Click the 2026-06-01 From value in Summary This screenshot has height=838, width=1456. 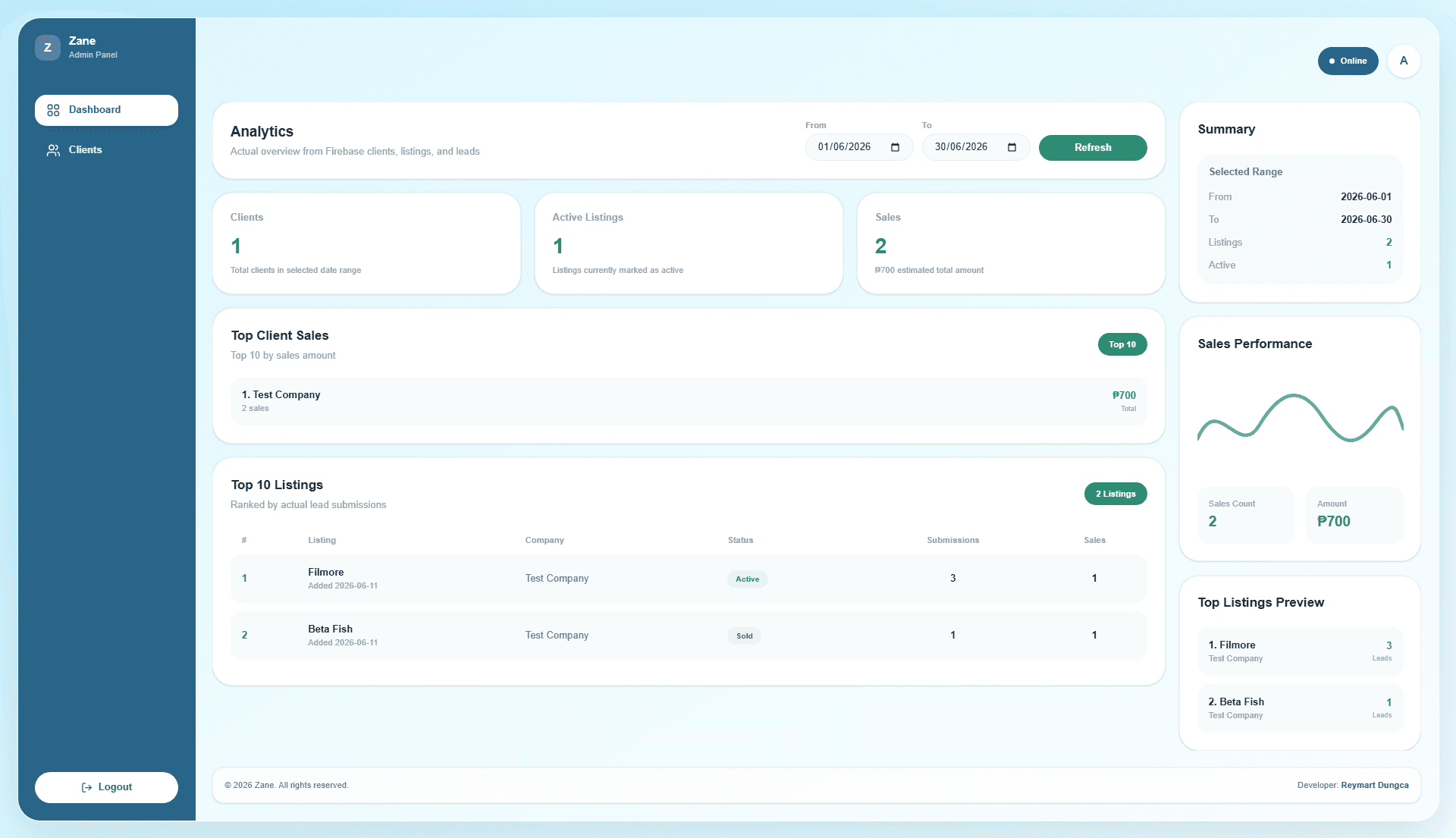1366,197
